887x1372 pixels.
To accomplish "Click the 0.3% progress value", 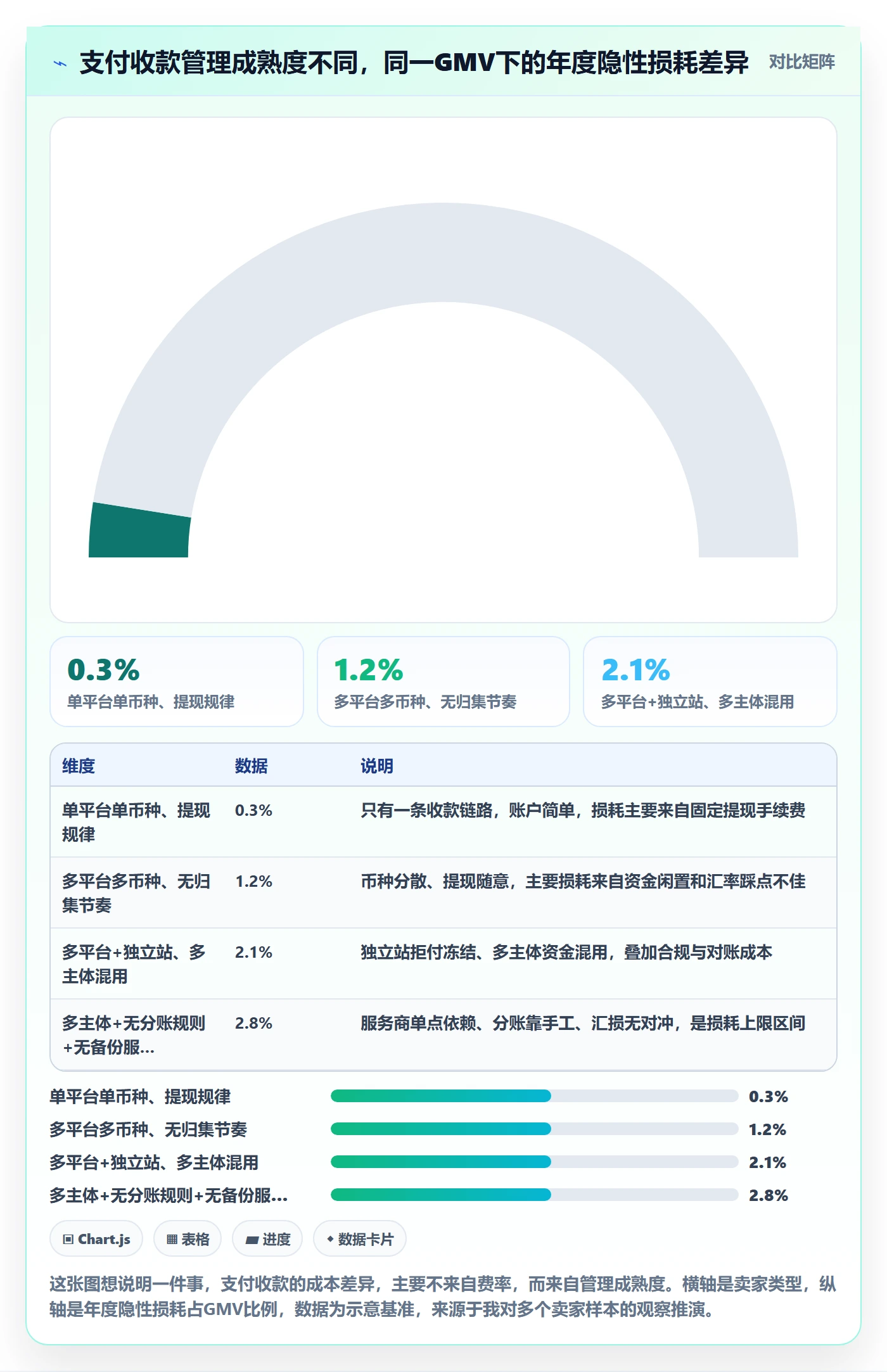I will (x=768, y=1096).
